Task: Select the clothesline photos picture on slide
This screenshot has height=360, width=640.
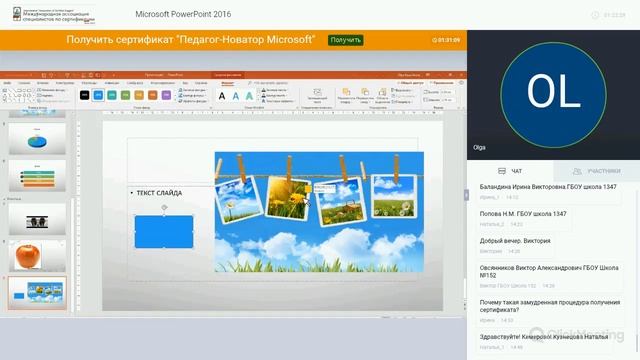Action: (x=319, y=212)
